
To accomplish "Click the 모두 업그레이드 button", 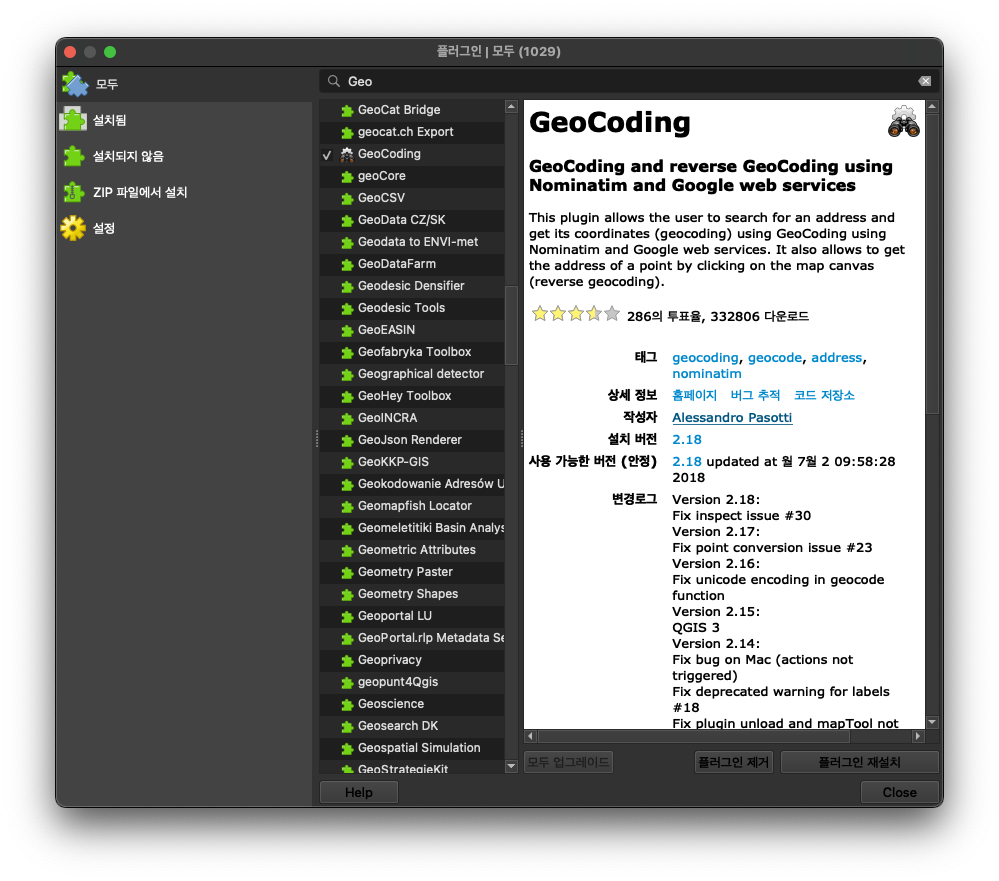I will 568,763.
